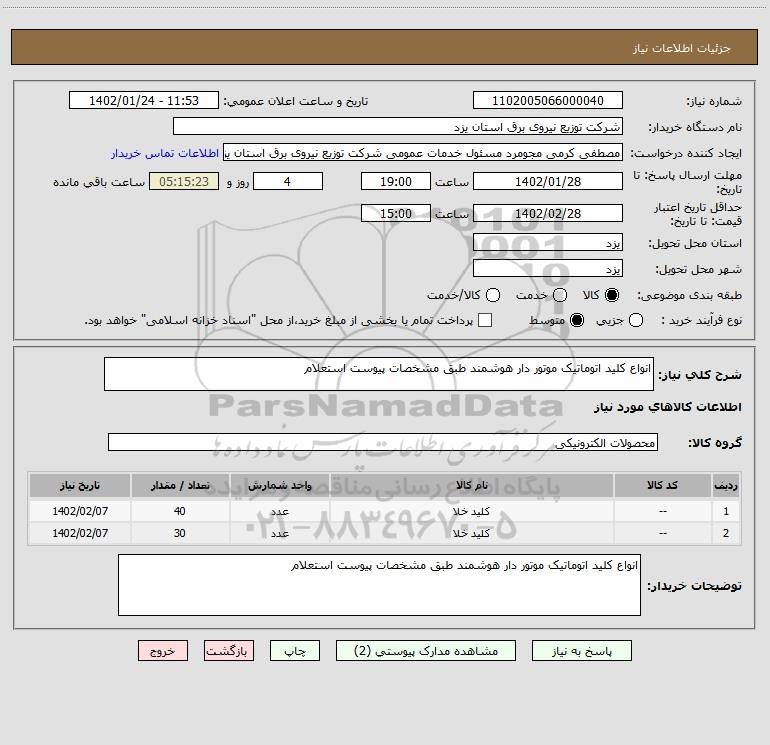Click the buyer notes text area توضیحات خریدار
Screen dimensions: 770x745
(379, 585)
